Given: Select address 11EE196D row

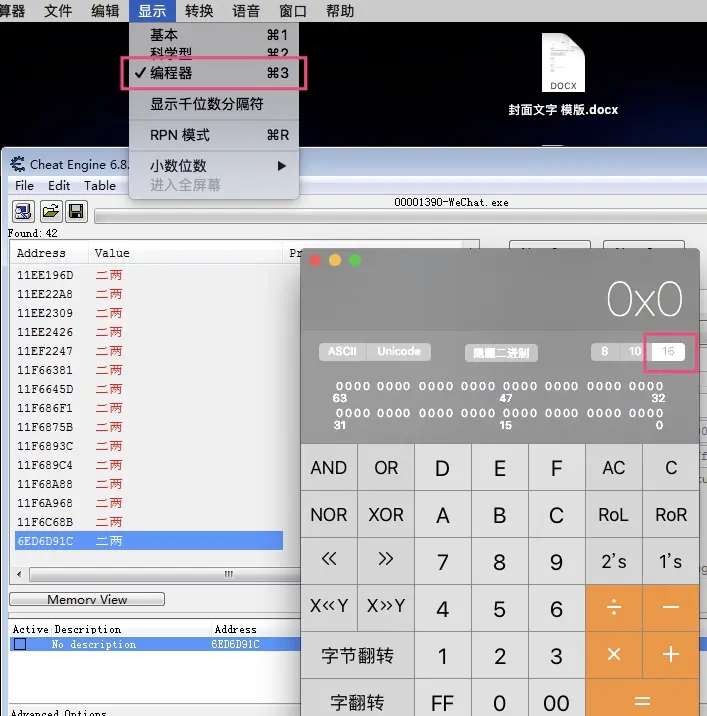Looking at the screenshot, I should point(149,275).
